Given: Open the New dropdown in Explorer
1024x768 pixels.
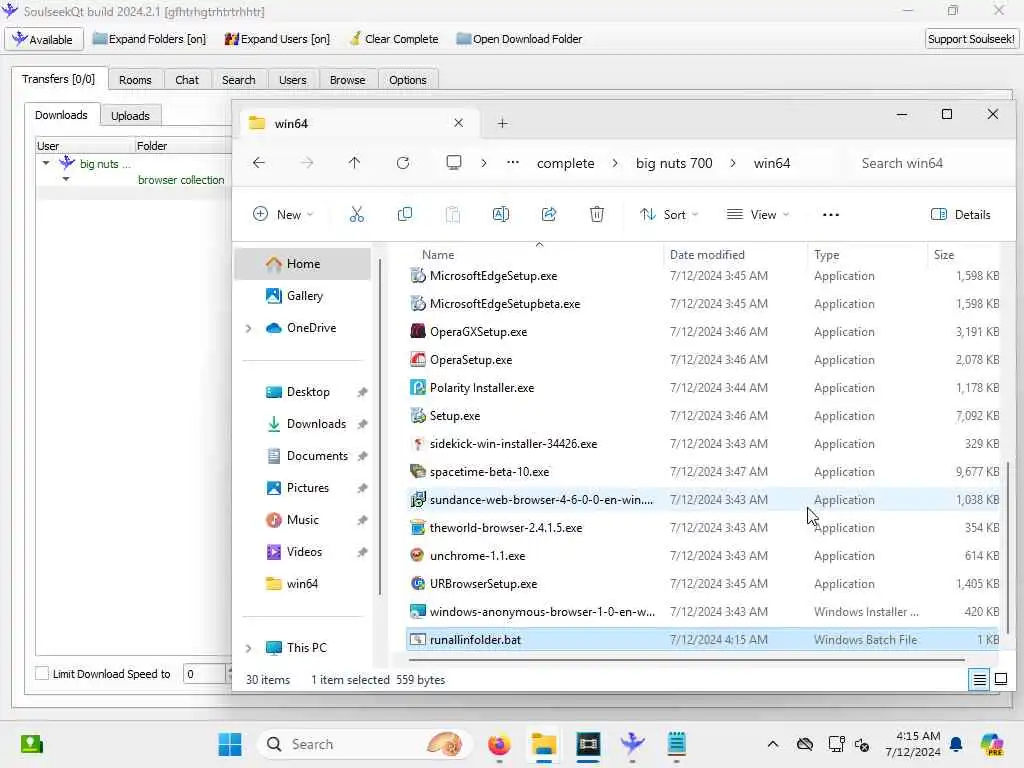Looking at the screenshot, I should tap(283, 214).
